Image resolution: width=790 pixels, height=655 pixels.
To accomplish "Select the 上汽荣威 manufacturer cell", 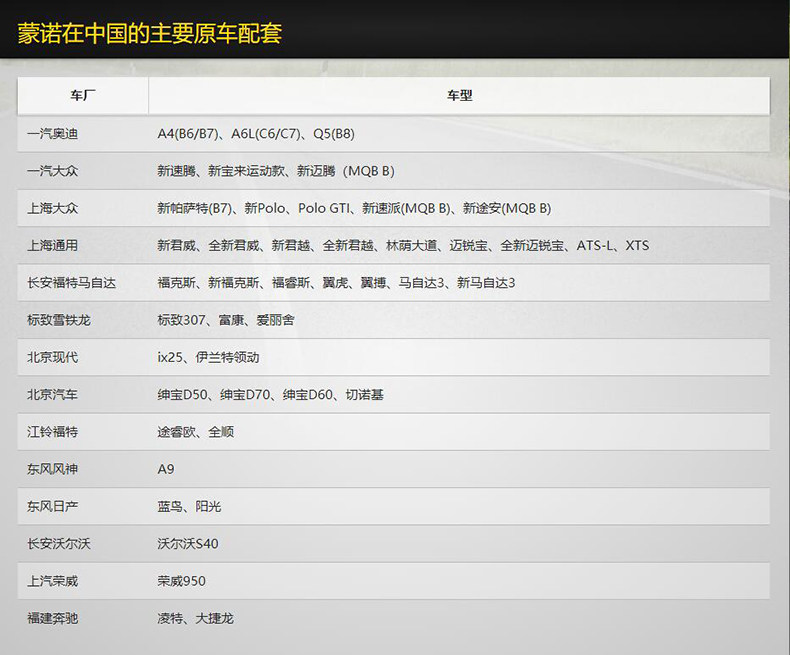I will point(83,581).
